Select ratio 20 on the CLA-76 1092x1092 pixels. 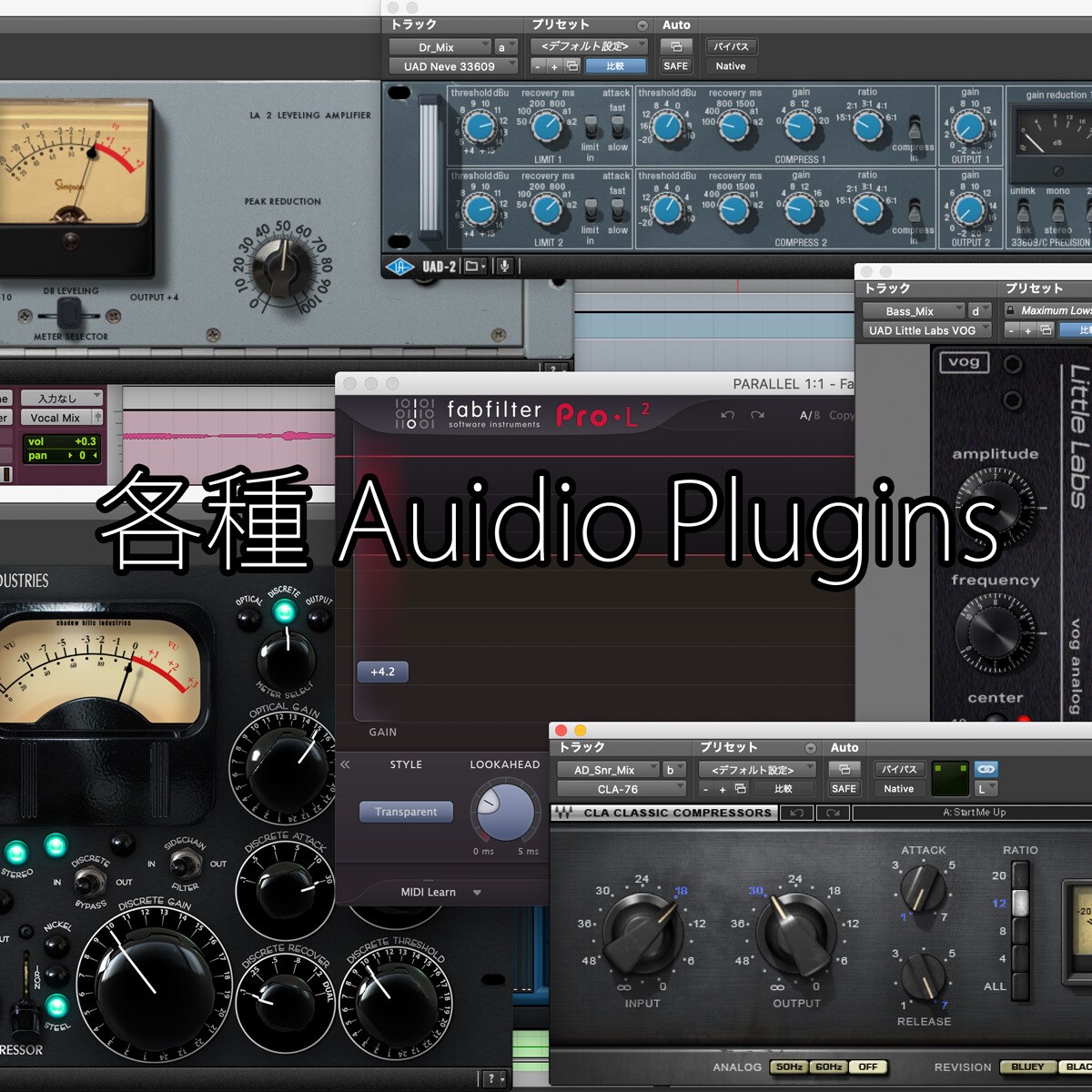click(1020, 875)
